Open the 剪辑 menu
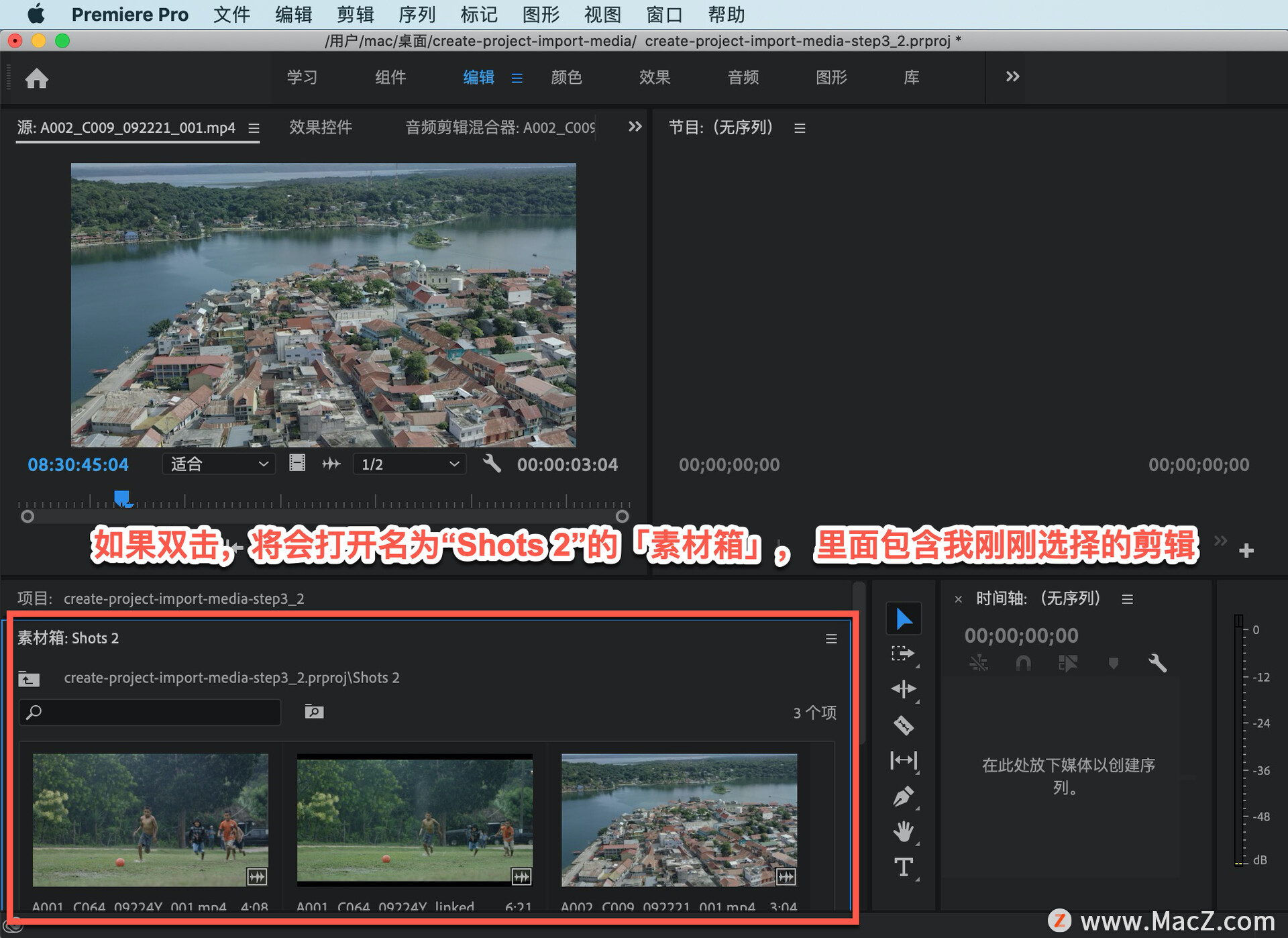1288x938 pixels. click(x=356, y=14)
